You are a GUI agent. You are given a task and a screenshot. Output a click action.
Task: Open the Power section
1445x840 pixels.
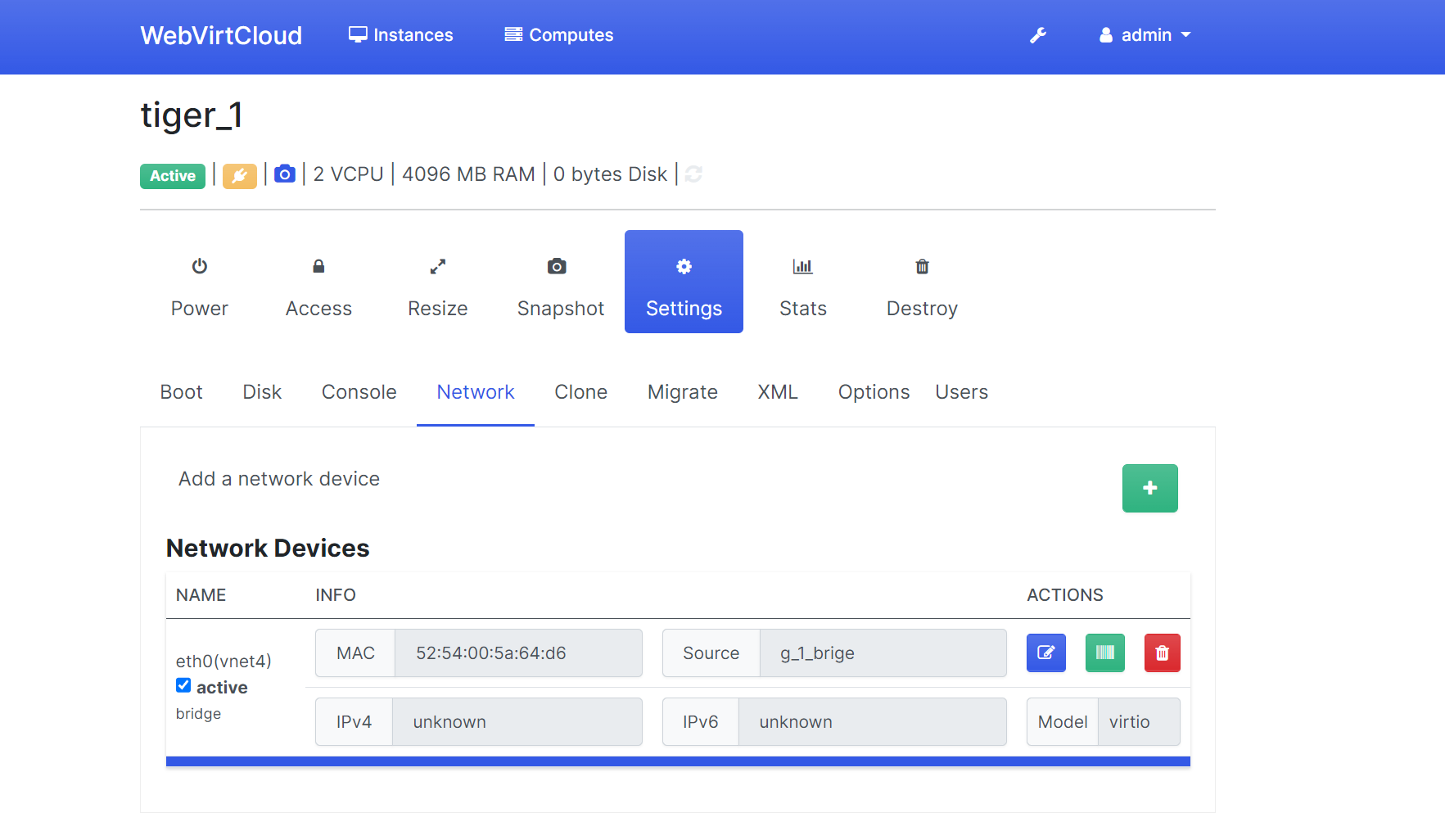199,282
